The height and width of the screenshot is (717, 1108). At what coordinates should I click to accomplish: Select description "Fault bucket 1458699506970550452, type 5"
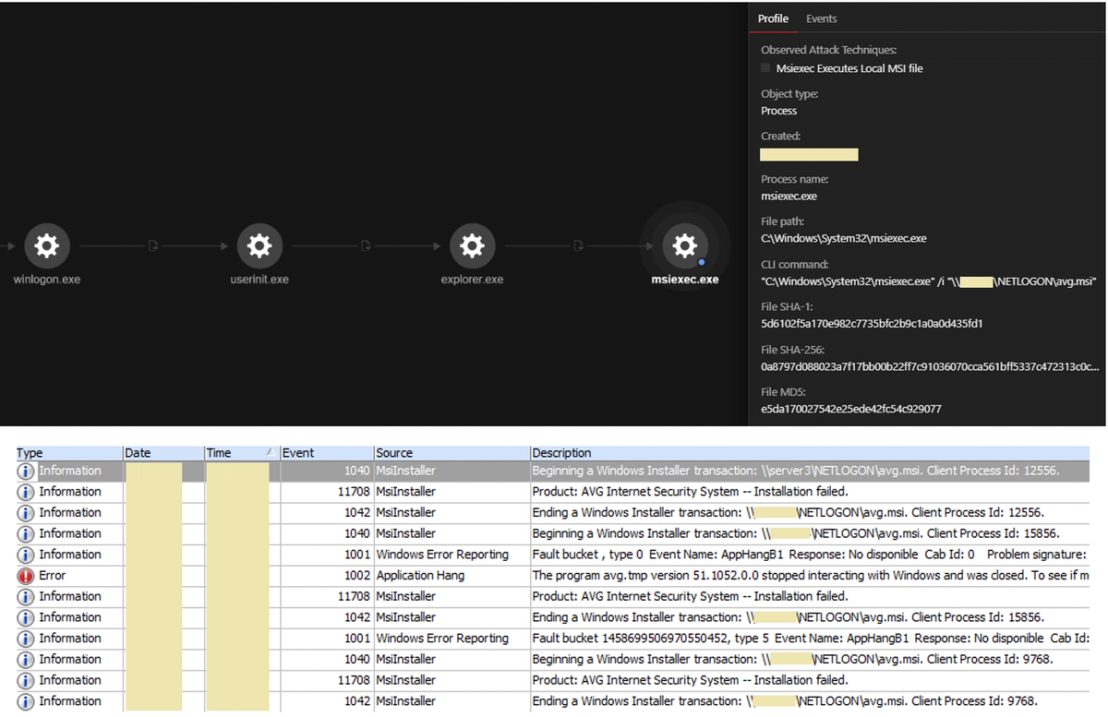(810, 639)
